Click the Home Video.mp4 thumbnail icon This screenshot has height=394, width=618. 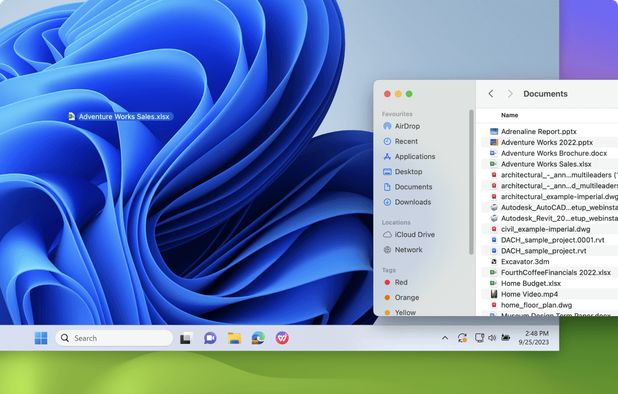point(493,294)
